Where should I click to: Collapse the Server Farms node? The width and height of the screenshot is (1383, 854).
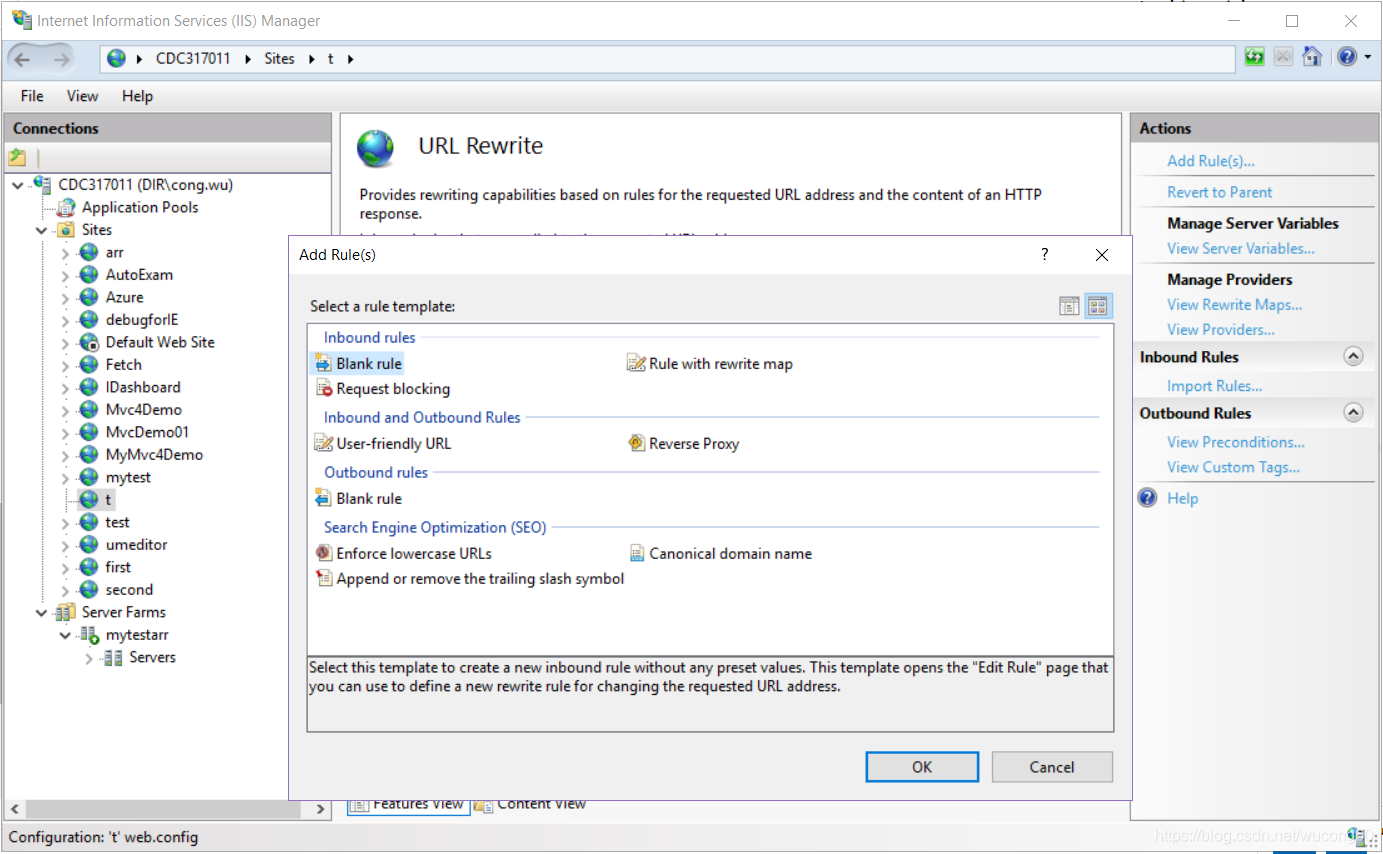(x=42, y=612)
